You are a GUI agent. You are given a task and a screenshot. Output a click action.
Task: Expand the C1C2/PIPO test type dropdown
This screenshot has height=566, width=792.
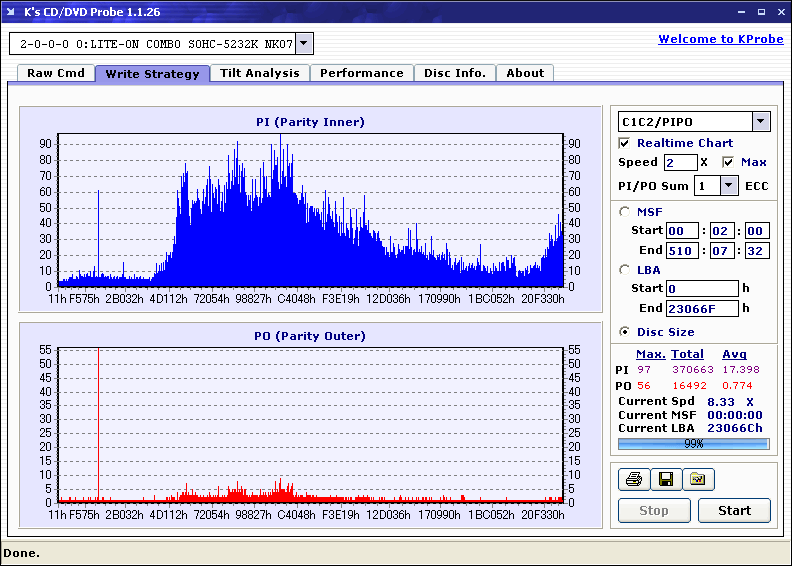point(761,122)
